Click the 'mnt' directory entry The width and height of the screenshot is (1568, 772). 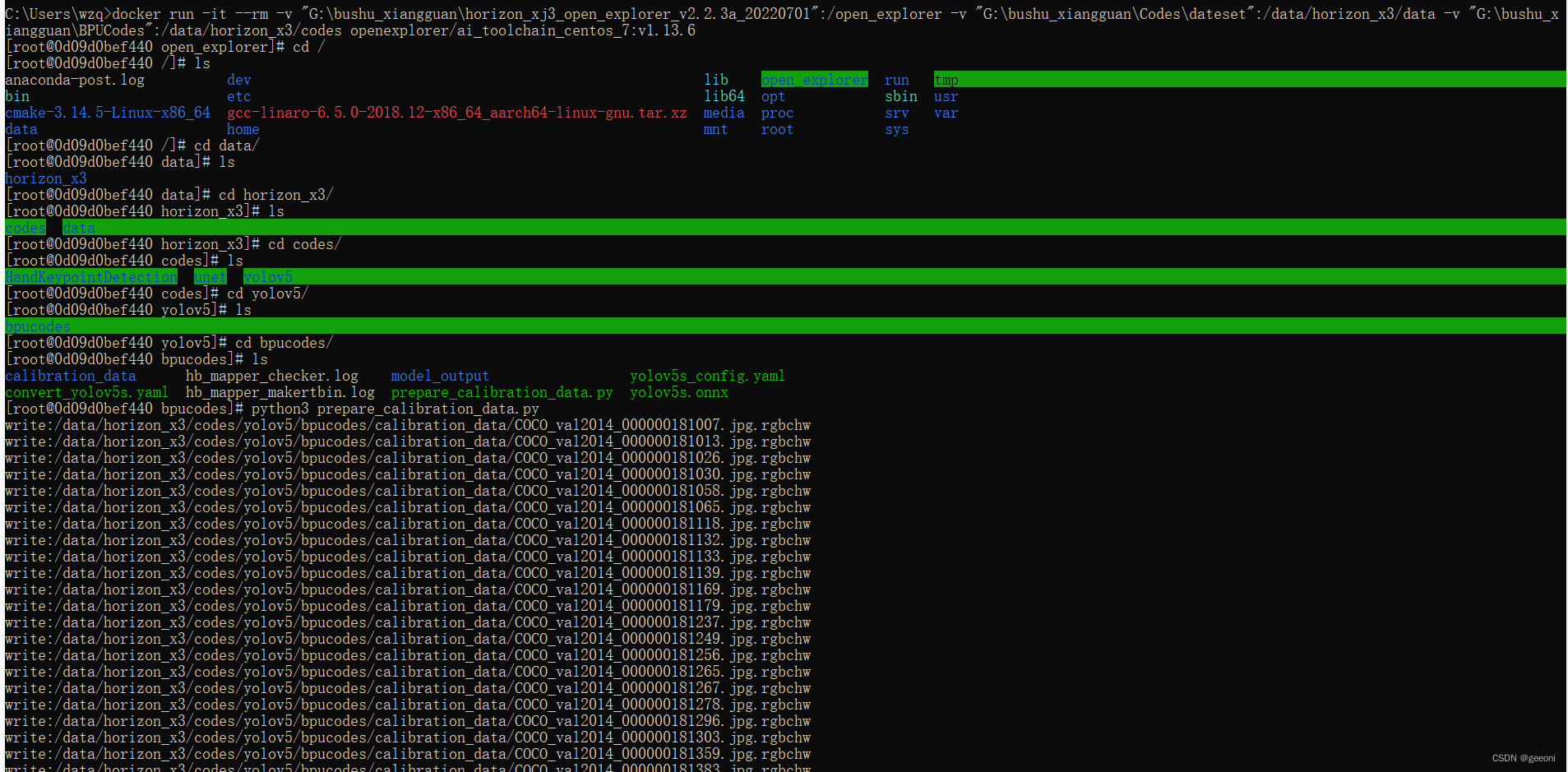click(x=716, y=129)
